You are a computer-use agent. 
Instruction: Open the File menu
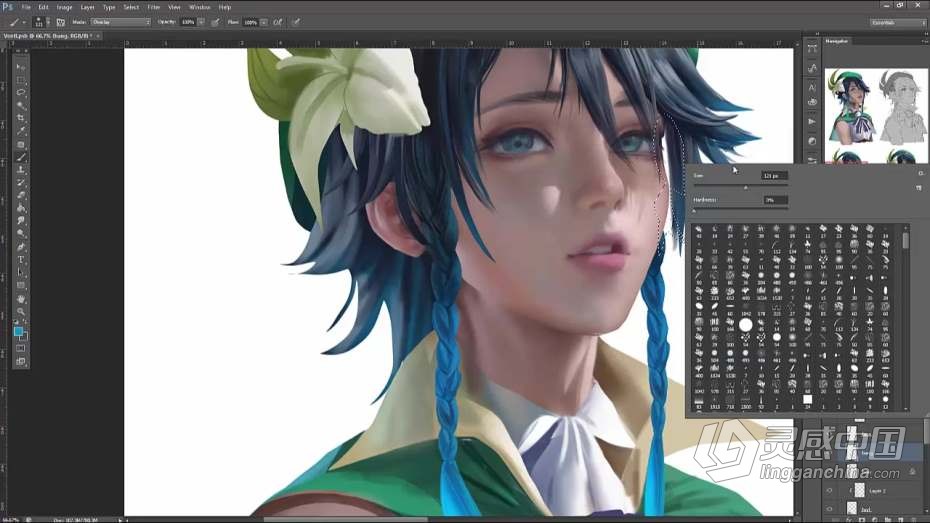point(26,7)
